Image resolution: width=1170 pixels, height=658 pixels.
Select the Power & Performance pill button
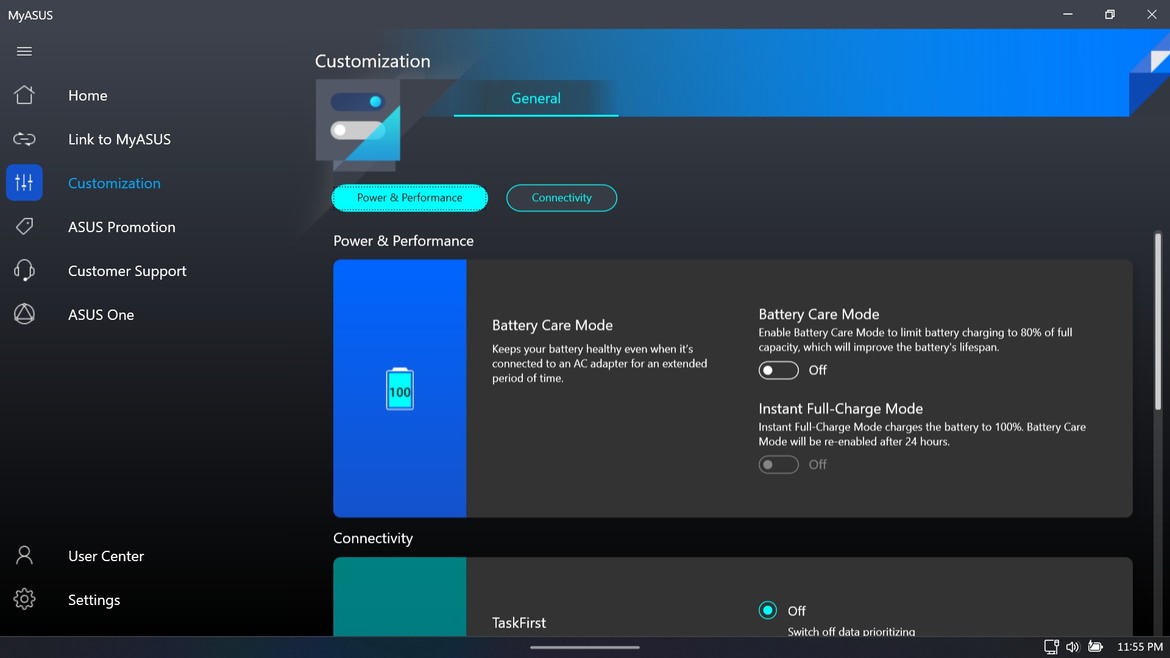410,198
